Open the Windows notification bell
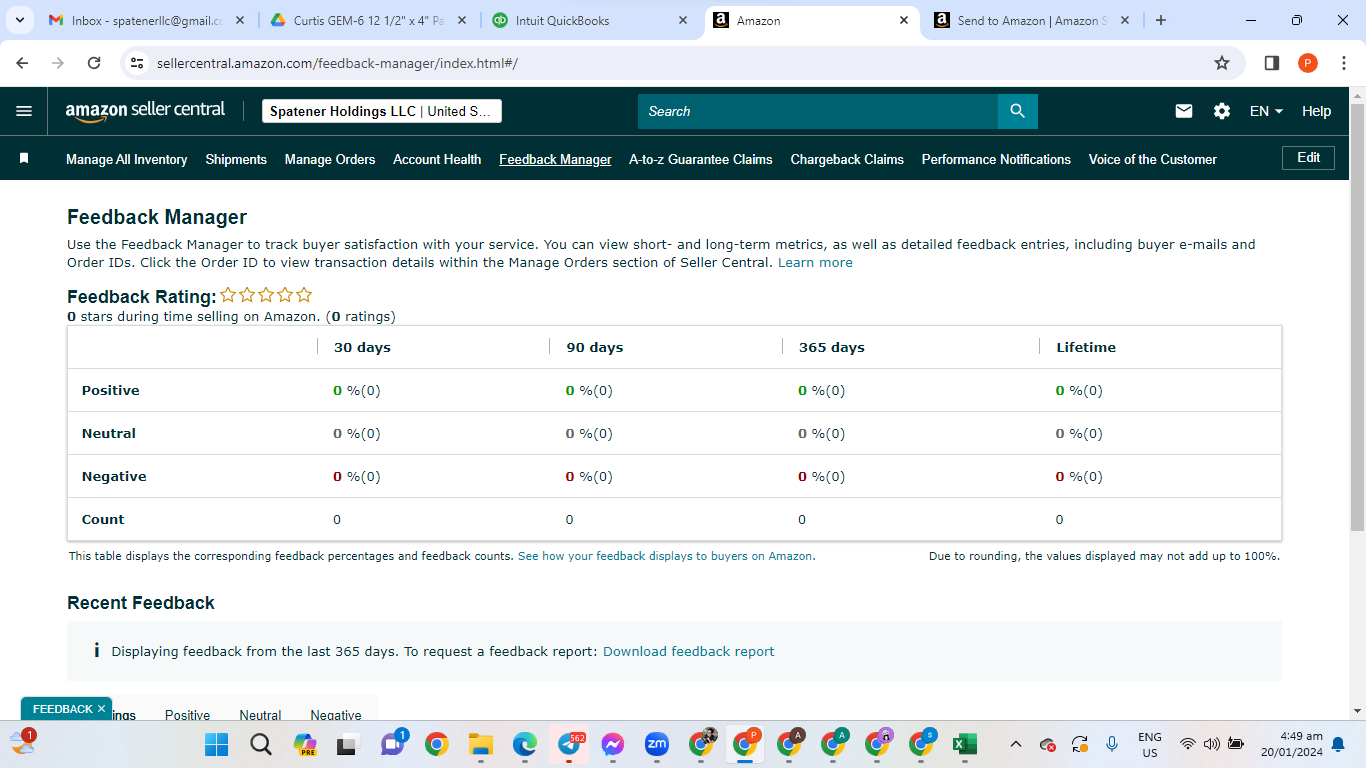The image size is (1366, 768). click(1338, 744)
